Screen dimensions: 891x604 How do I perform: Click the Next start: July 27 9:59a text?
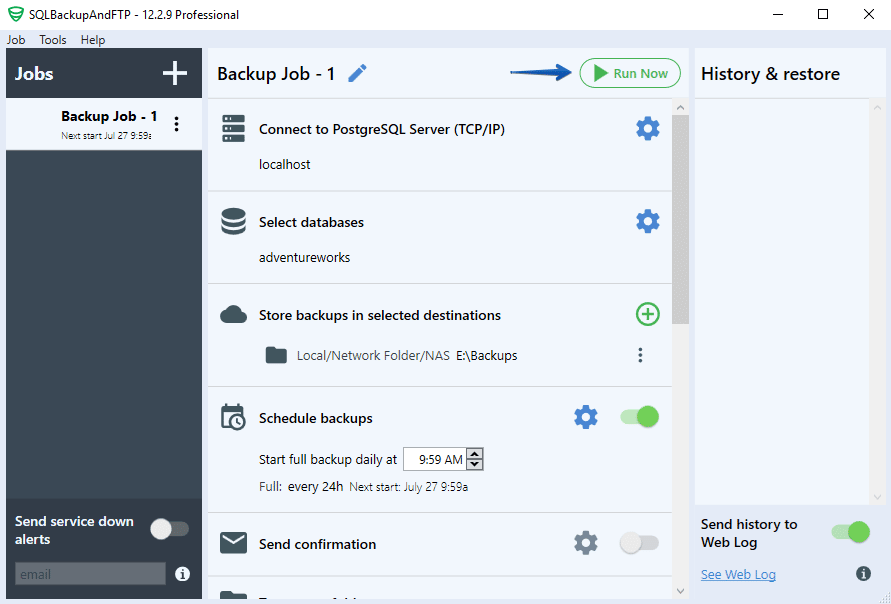[x=409, y=487]
